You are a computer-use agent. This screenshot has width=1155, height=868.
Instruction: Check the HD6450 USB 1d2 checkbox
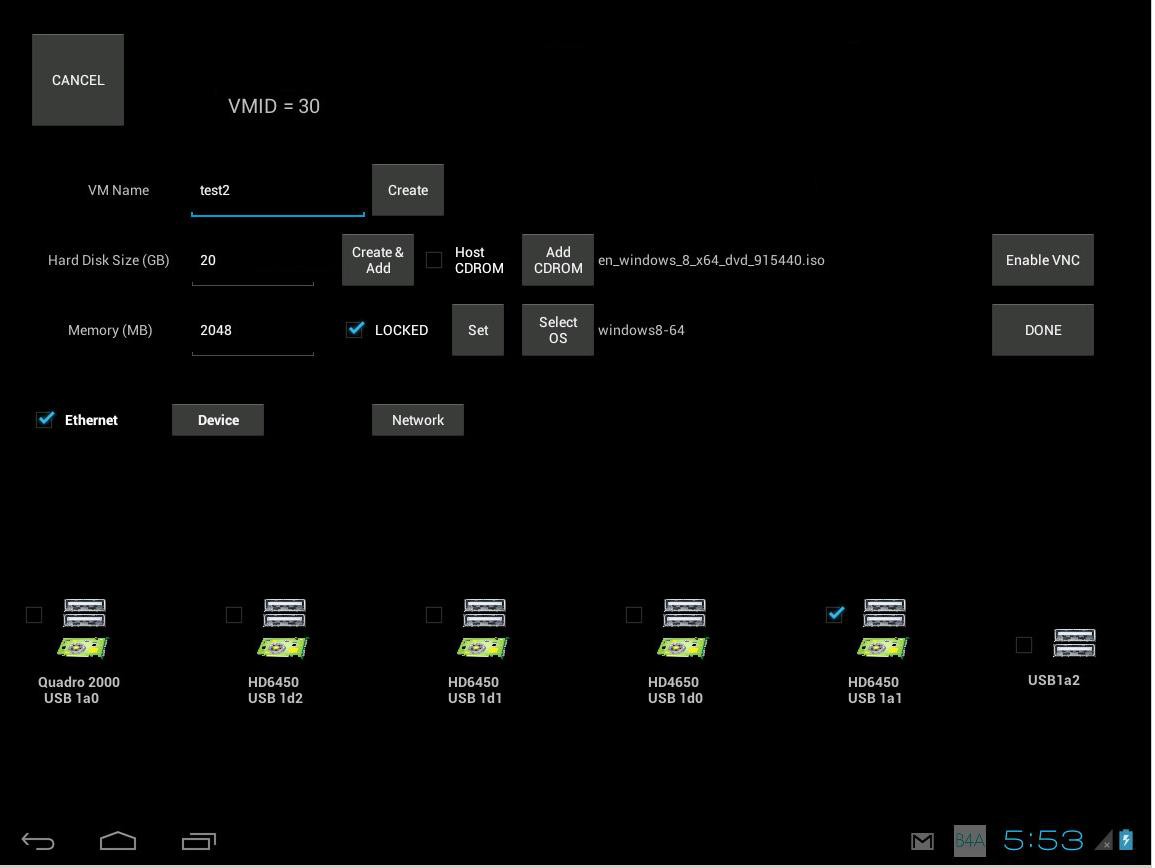tap(234, 615)
